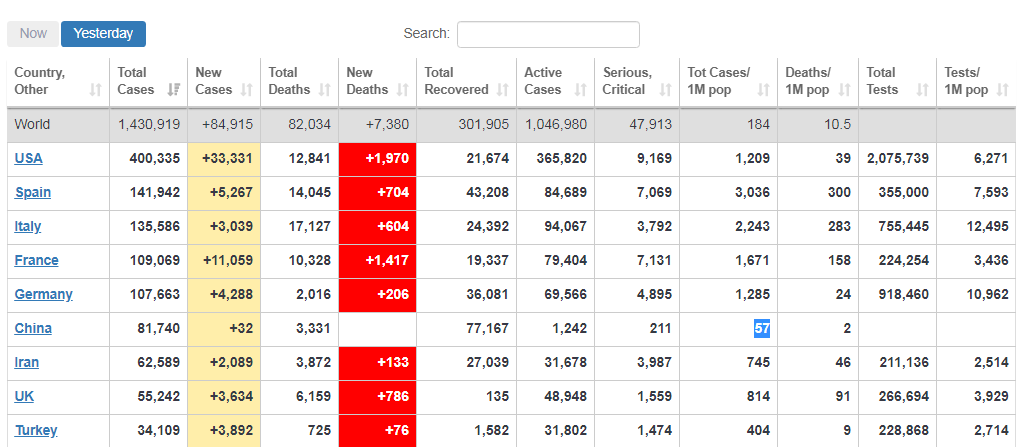The height and width of the screenshot is (447, 1020).
Task: Sort by New Cases column icon
Action: (246, 90)
